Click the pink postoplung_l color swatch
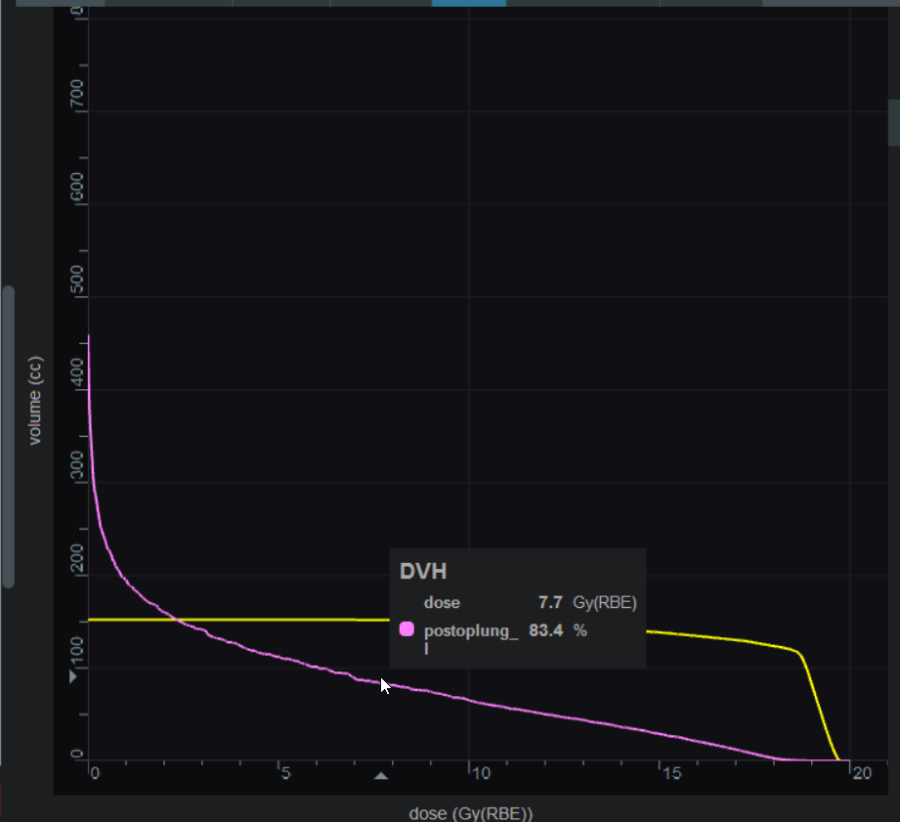This screenshot has height=822, width=900. [407, 630]
